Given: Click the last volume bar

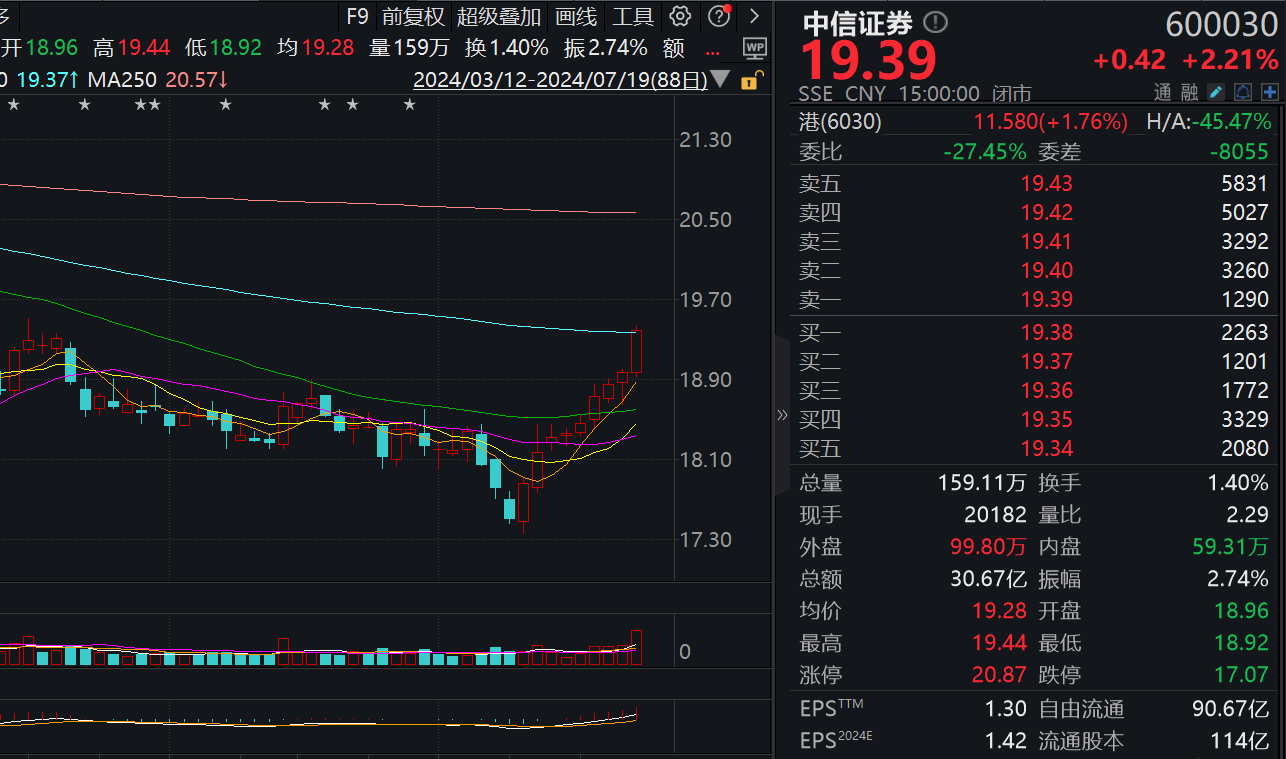Looking at the screenshot, I should pos(637,648).
